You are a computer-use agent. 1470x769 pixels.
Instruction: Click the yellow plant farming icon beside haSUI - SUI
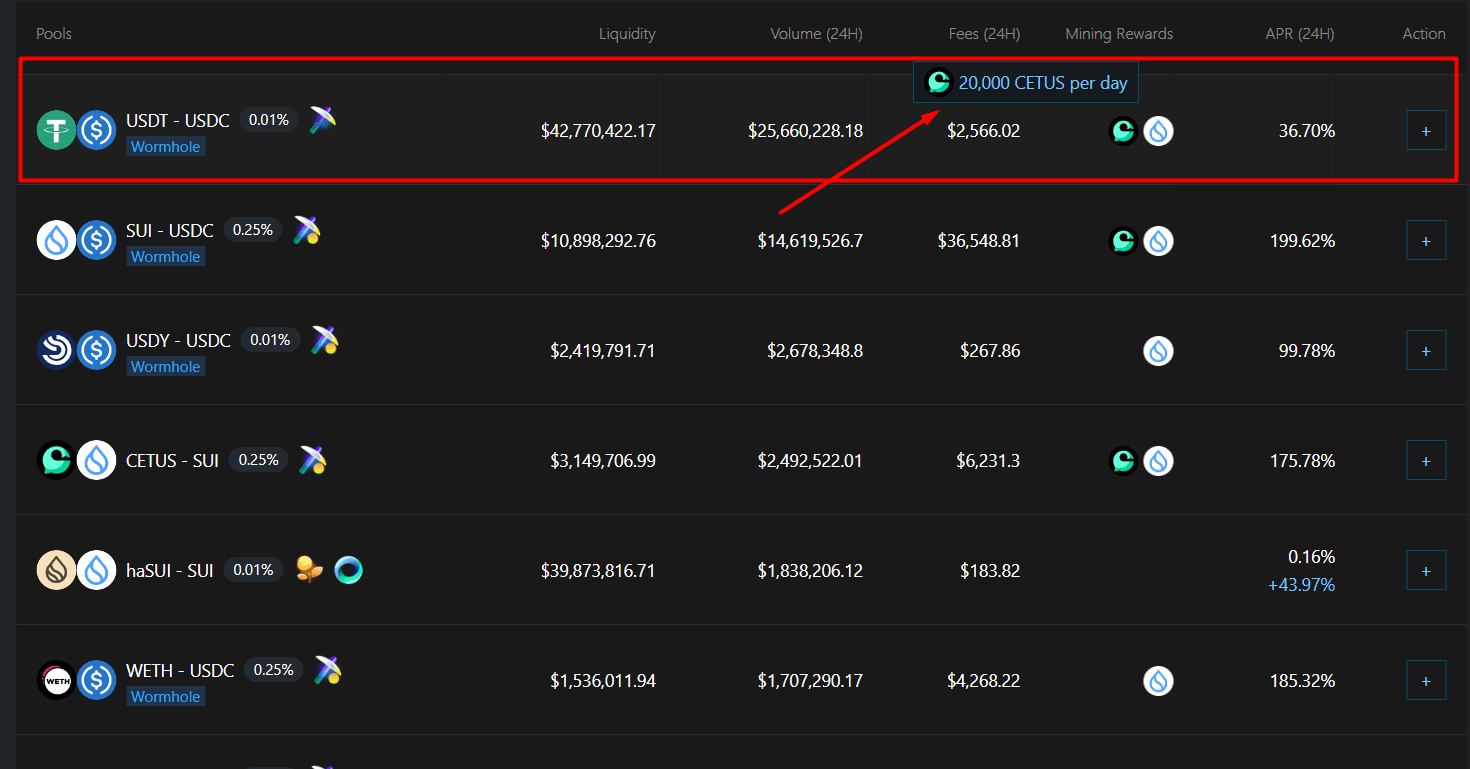pos(309,570)
